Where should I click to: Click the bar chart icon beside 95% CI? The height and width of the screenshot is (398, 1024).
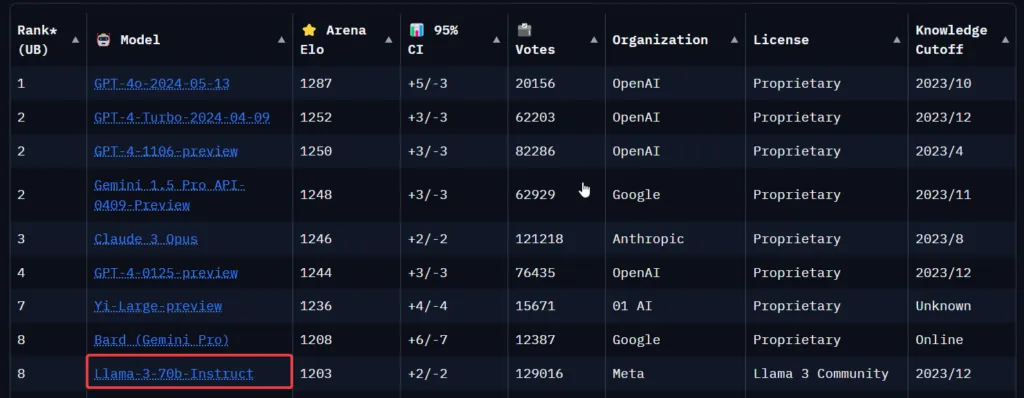[416, 30]
